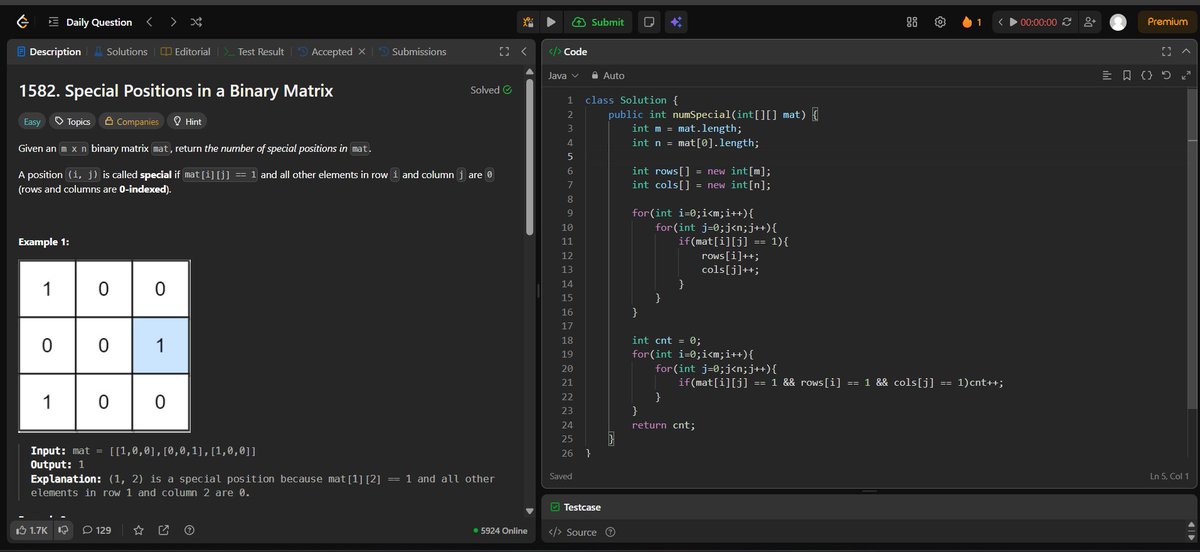This screenshot has width=1200, height=552.
Task: Share the problem via share icon
Action: 164,530
